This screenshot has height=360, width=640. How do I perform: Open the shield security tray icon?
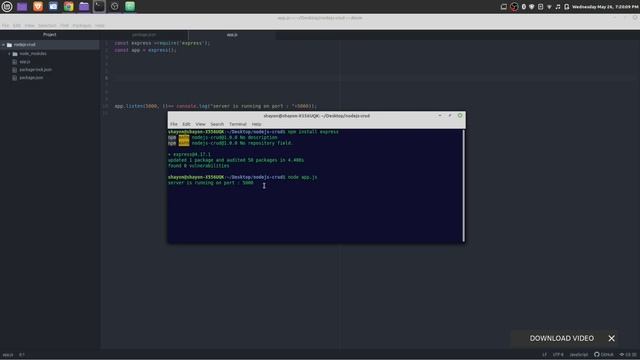tap(532, 7)
